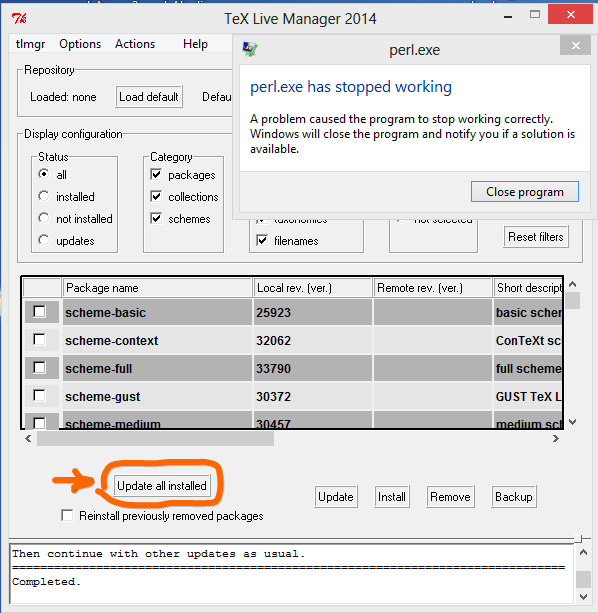Click the log pane scroll down arrow
Viewport: 598px width, 613px height.
click(x=583, y=597)
